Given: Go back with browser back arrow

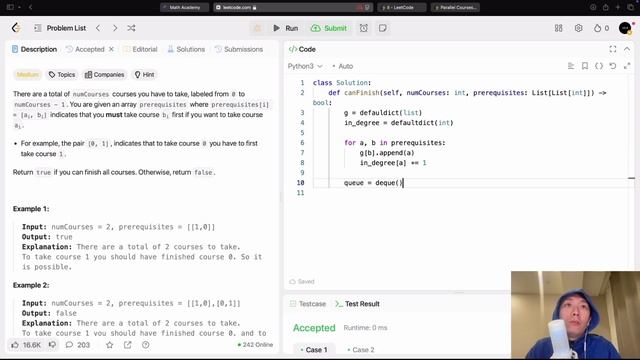Looking at the screenshot, I should coord(30,7).
